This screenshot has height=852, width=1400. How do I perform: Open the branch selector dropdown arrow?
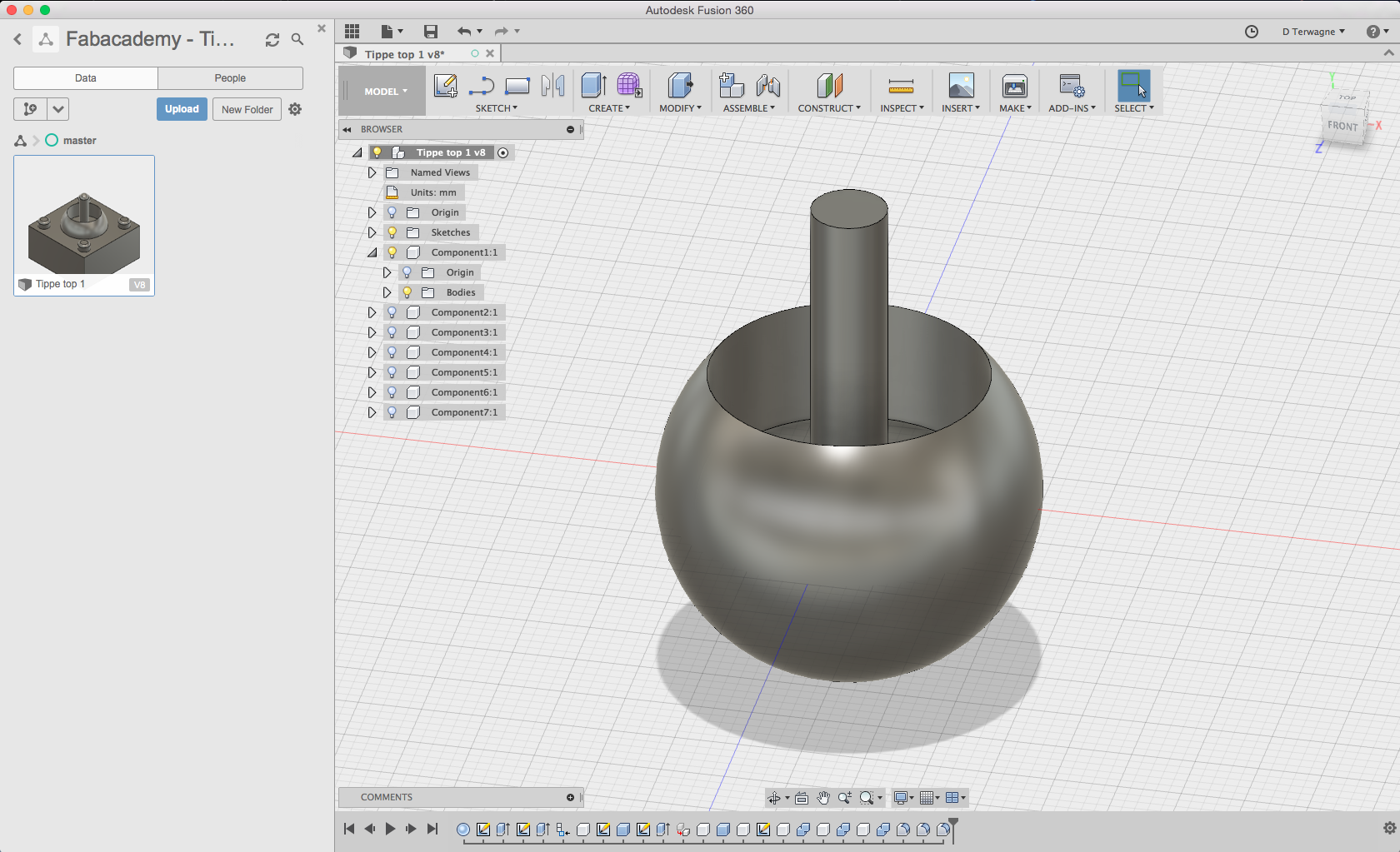click(x=57, y=109)
